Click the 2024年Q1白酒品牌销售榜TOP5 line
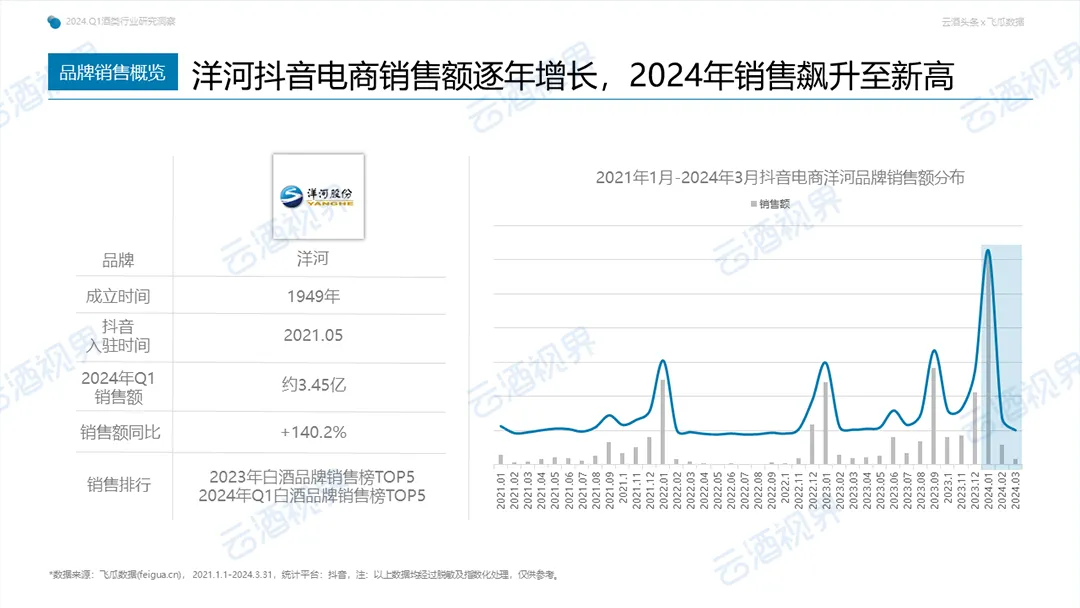This screenshot has height=608, width=1080. pos(312,496)
